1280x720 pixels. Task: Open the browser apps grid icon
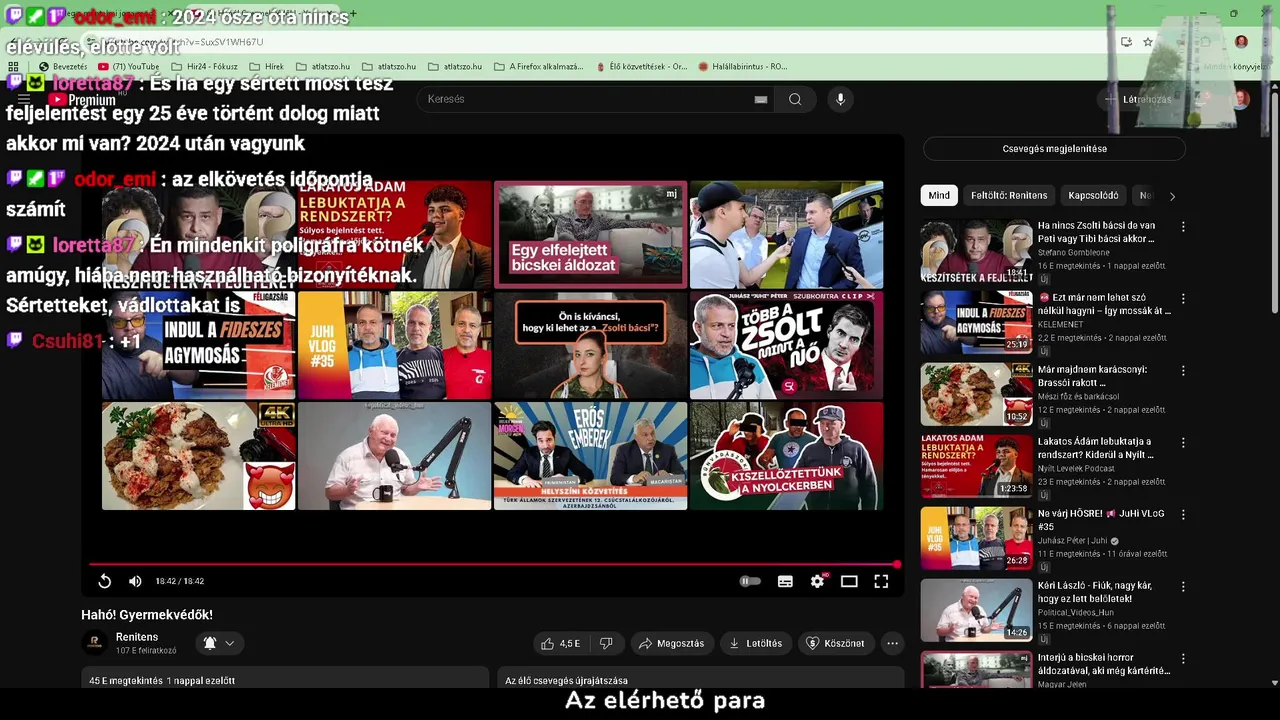point(14,67)
